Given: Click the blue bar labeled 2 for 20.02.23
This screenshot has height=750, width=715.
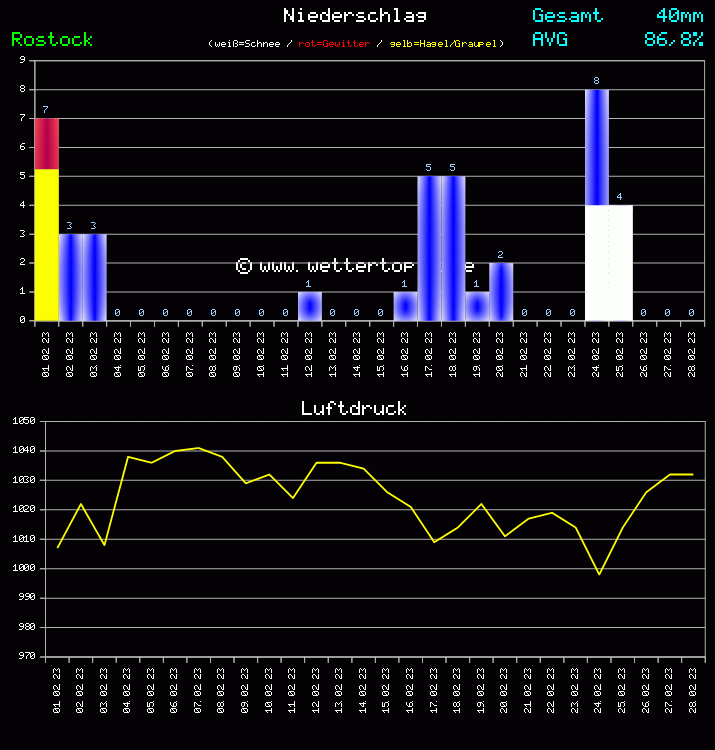Looking at the screenshot, I should [x=501, y=291].
